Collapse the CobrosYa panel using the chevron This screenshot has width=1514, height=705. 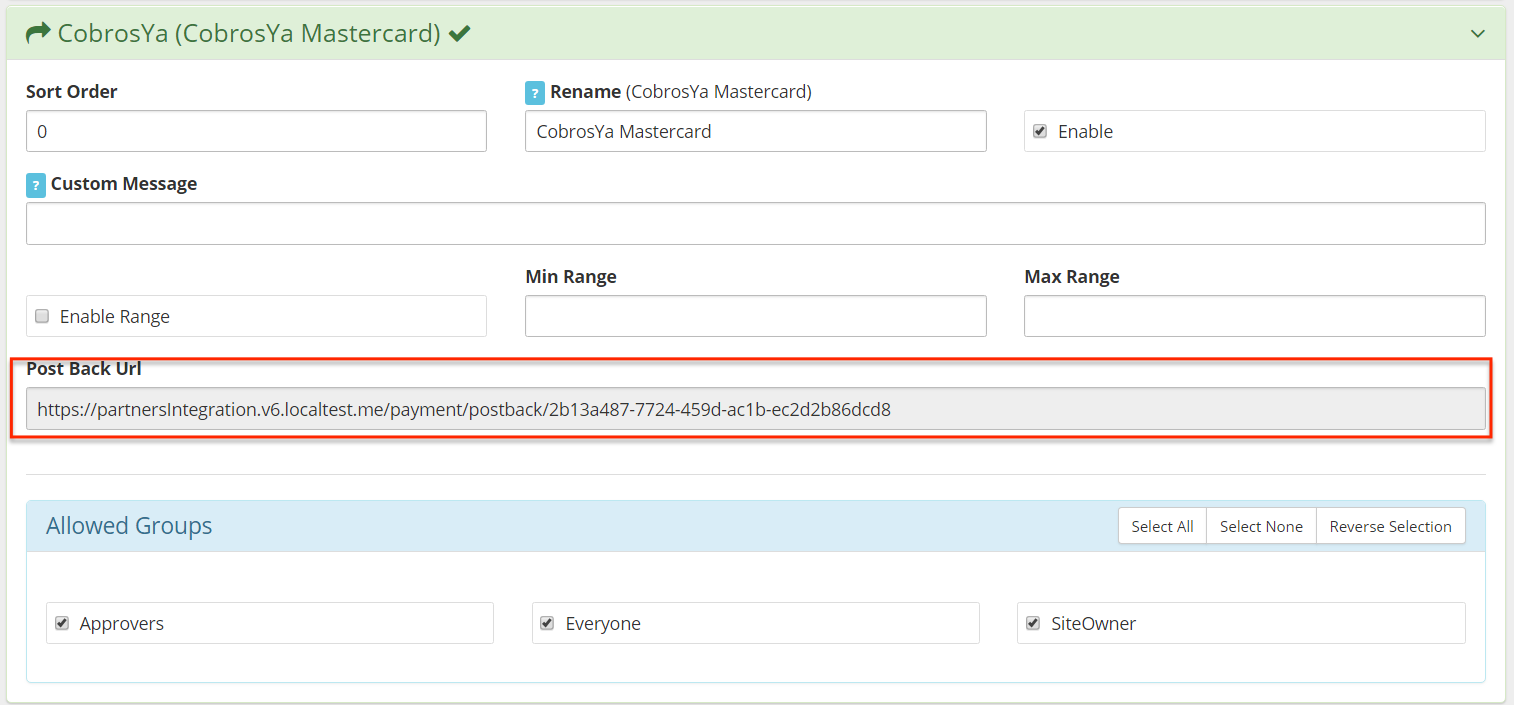point(1477,34)
